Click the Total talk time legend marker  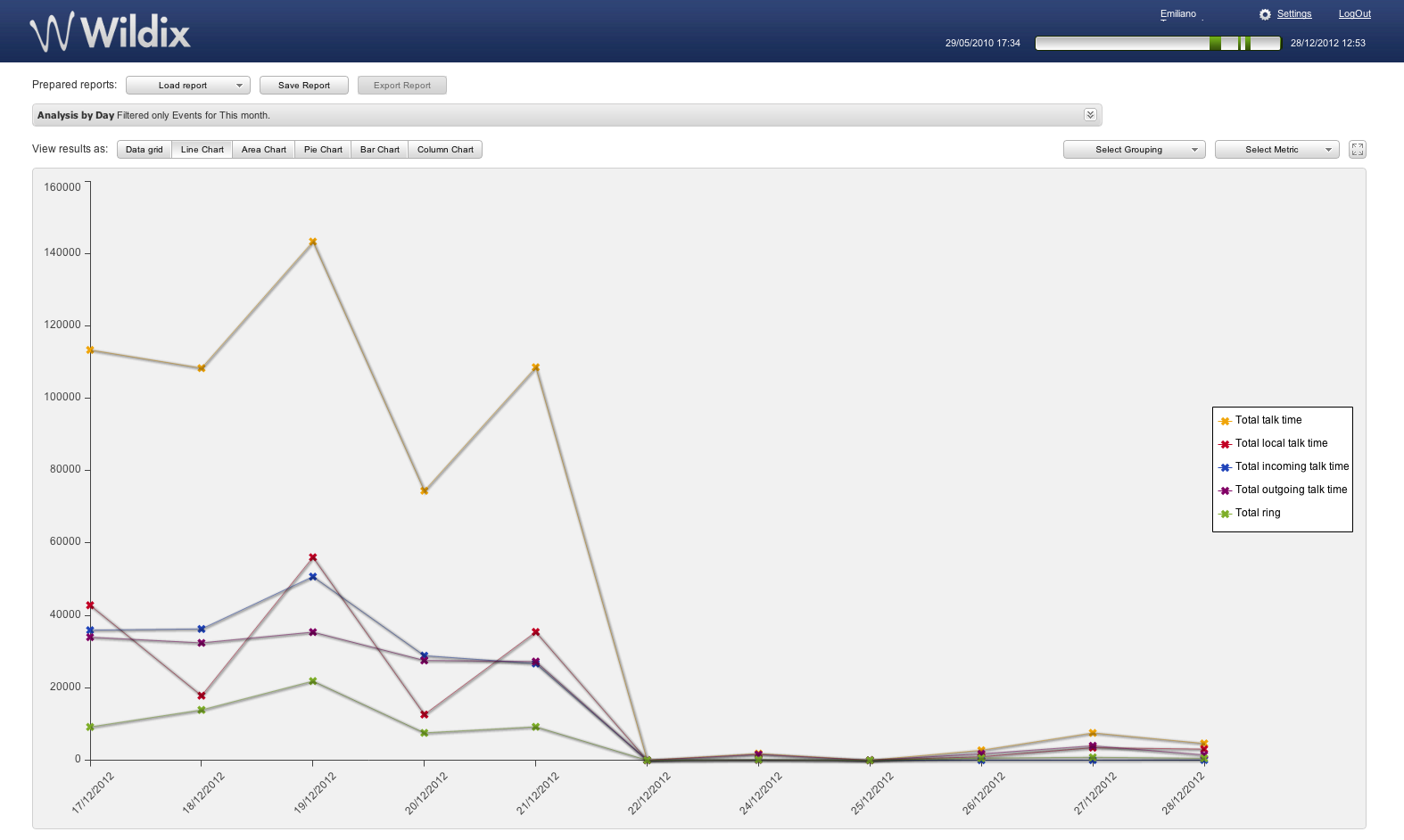coord(1226,421)
